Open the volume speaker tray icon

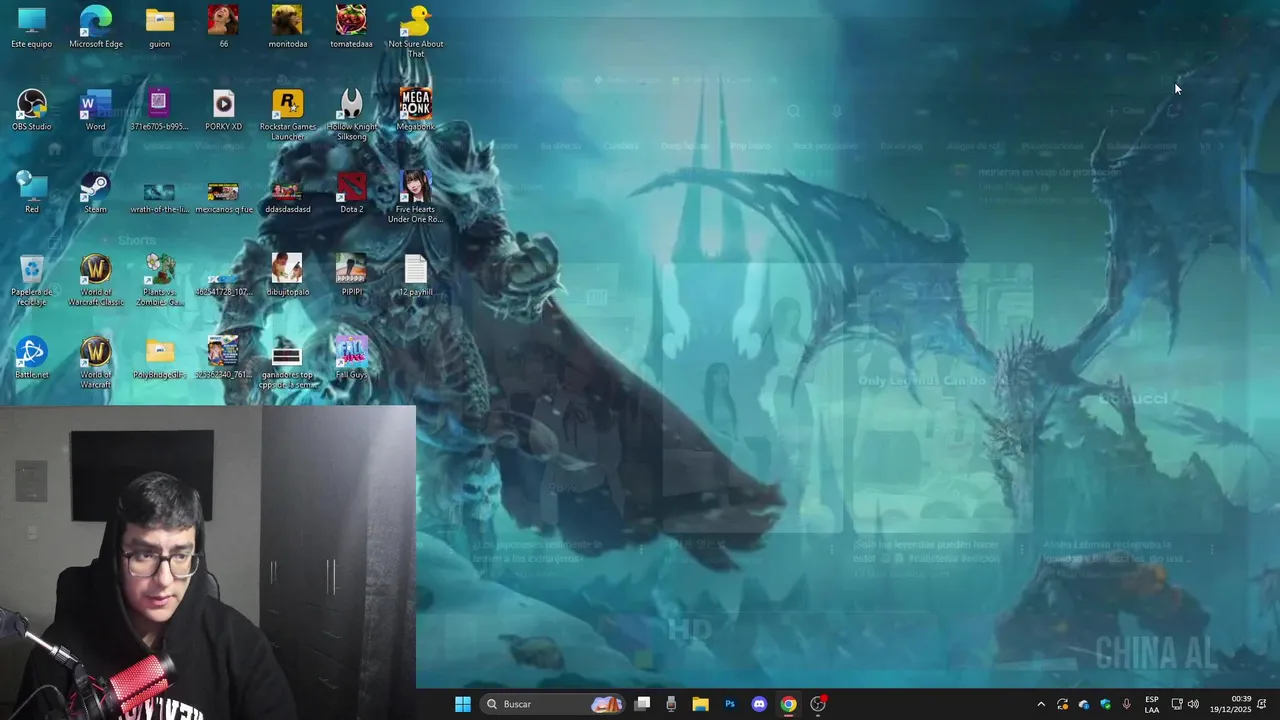tap(1193, 704)
